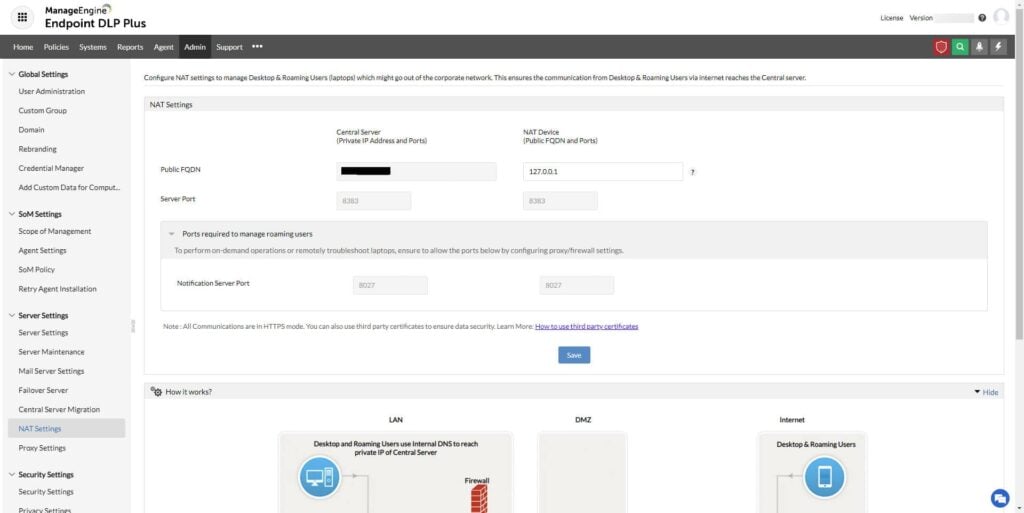The image size is (1024, 513).
Task: Hide the How it works panel
Action: pyautogui.click(x=986, y=392)
